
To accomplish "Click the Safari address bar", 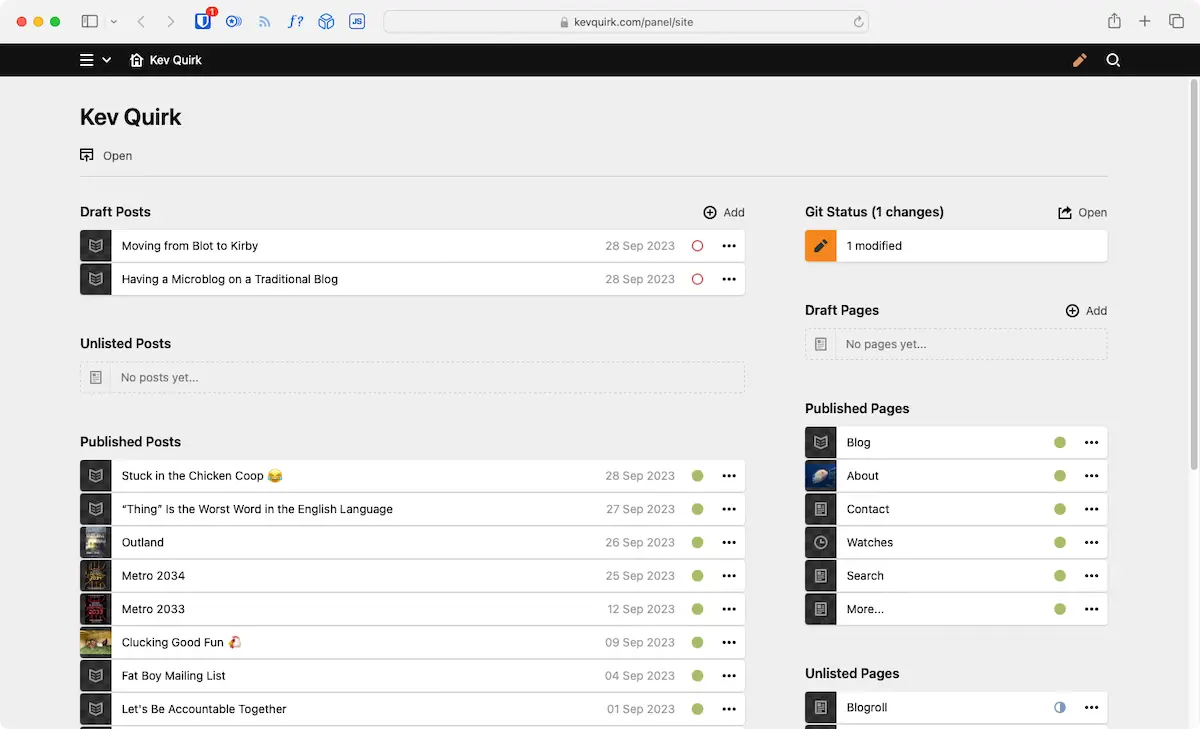I will pyautogui.click(x=625, y=21).
